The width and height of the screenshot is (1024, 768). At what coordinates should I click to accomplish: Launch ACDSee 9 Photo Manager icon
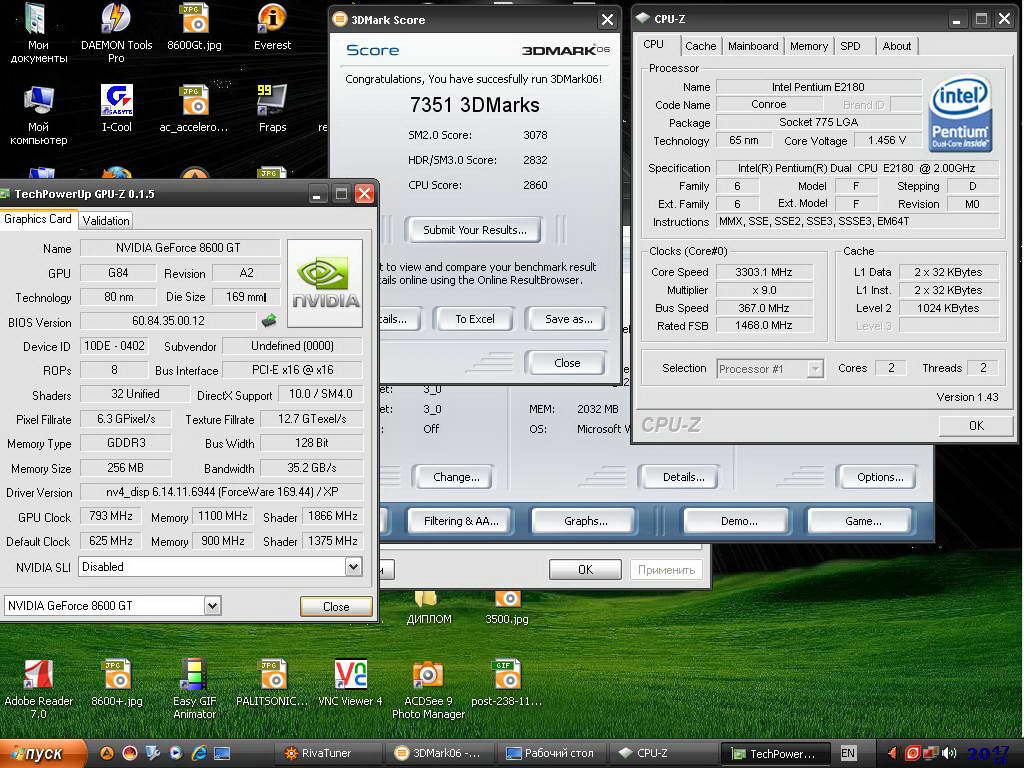428,688
